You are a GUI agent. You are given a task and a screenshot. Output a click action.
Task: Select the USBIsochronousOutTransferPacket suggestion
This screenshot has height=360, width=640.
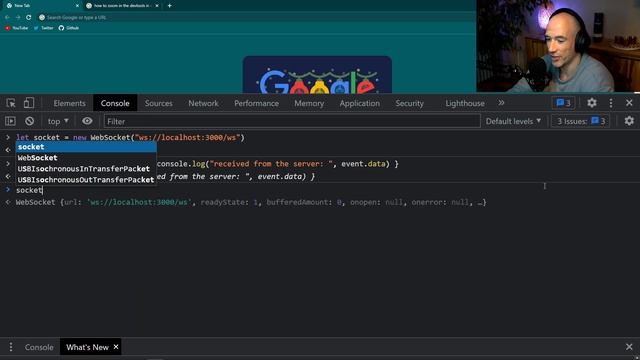tap(86, 180)
